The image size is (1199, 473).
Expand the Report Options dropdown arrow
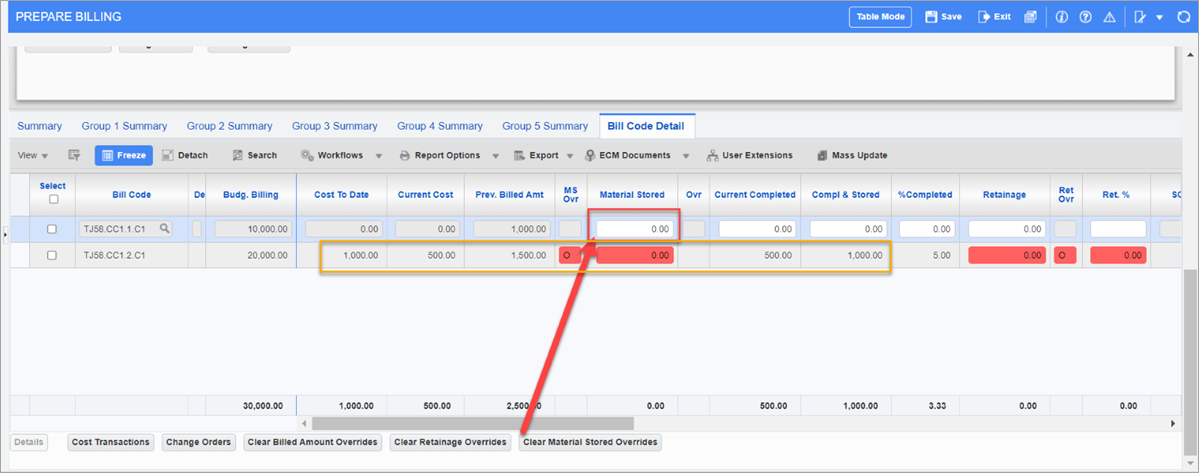pyautogui.click(x=496, y=156)
